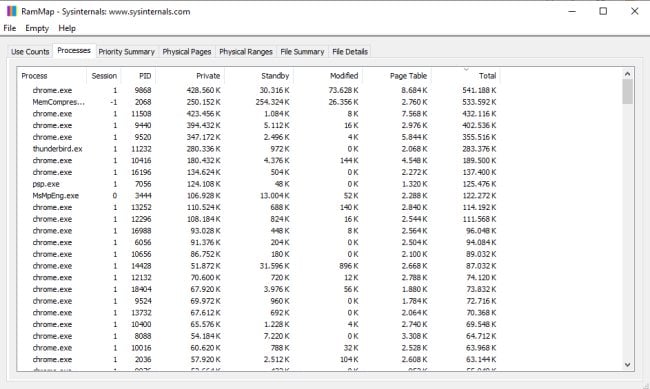
Task: Sort by the PID column header
Action: pyautogui.click(x=138, y=76)
